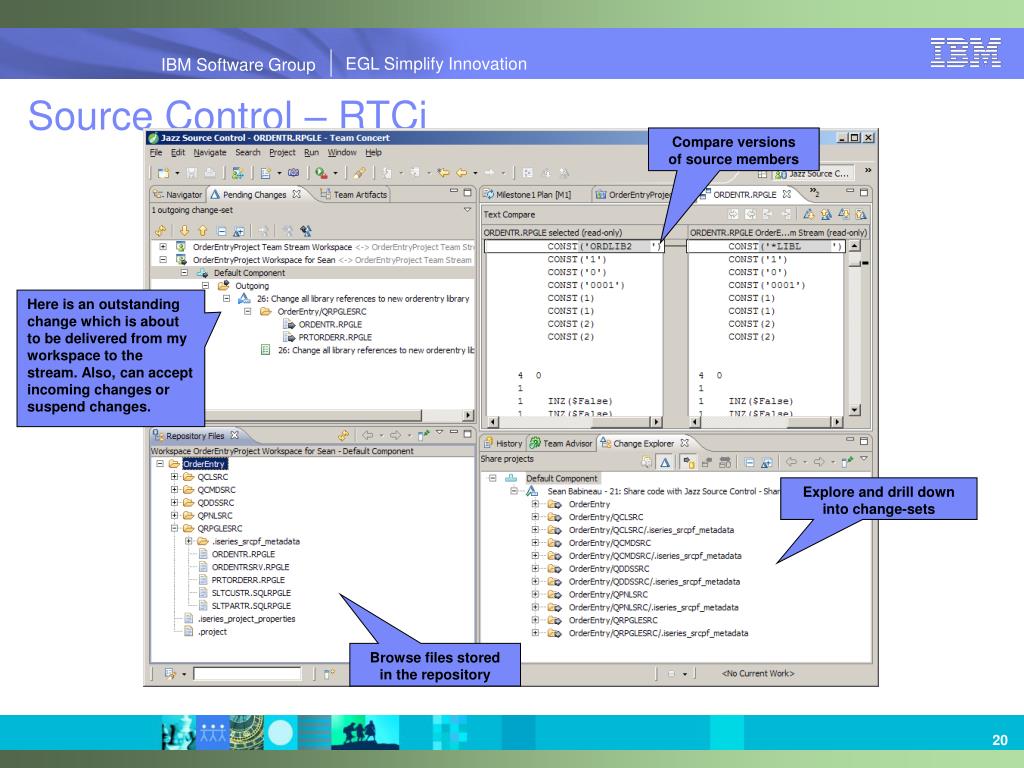Click the CONST('ORDLIB2') line in left compare pane
The width and height of the screenshot is (1024, 768).
(574, 246)
